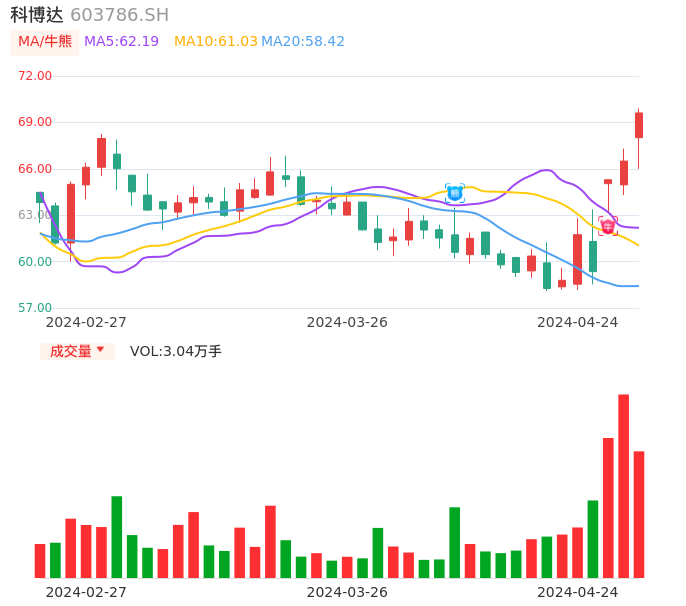This screenshot has width=686, height=606.
Task: Click the last candlestick near 69.00
Action: coord(638,125)
